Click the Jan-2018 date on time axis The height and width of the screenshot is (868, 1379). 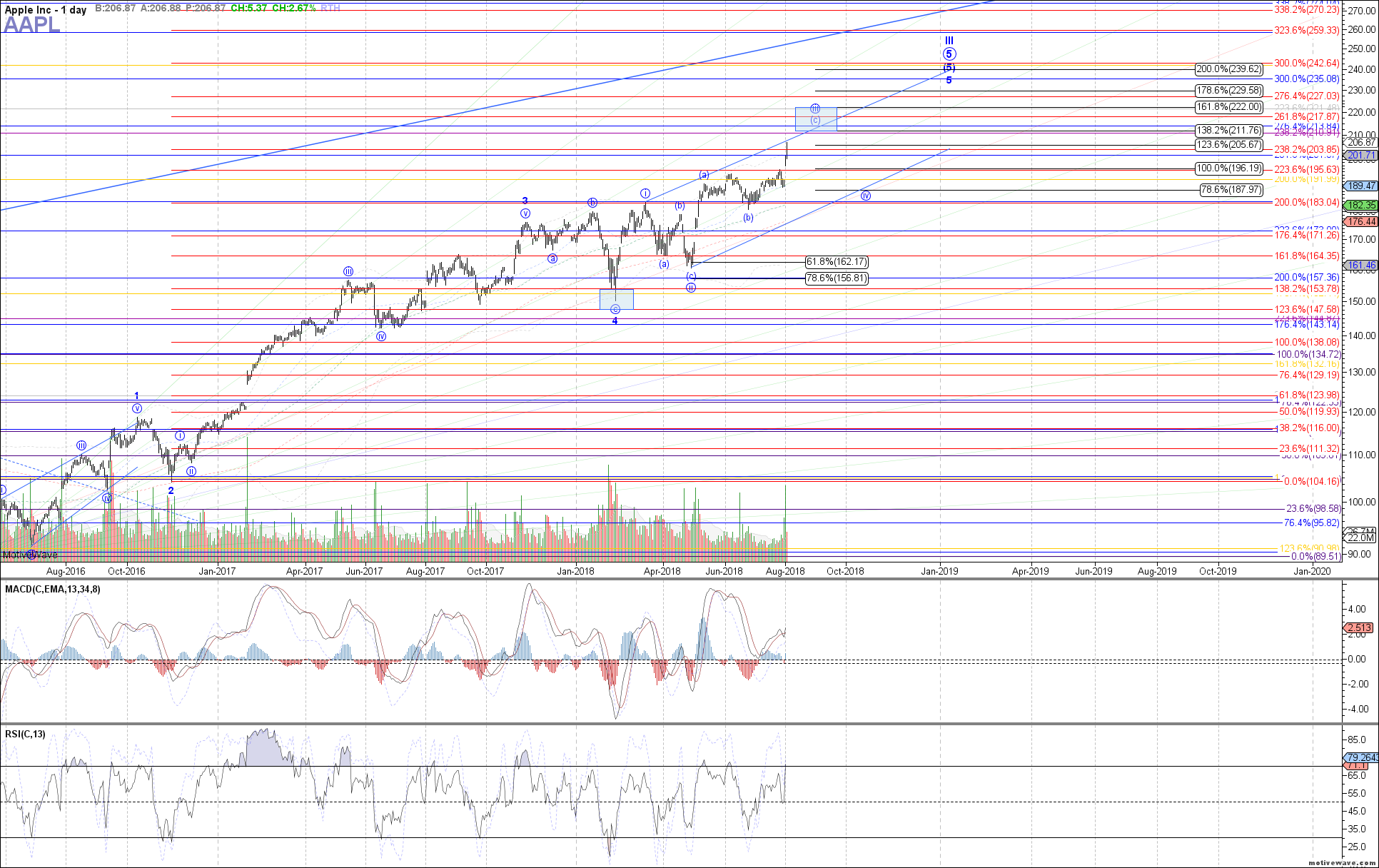(x=576, y=571)
